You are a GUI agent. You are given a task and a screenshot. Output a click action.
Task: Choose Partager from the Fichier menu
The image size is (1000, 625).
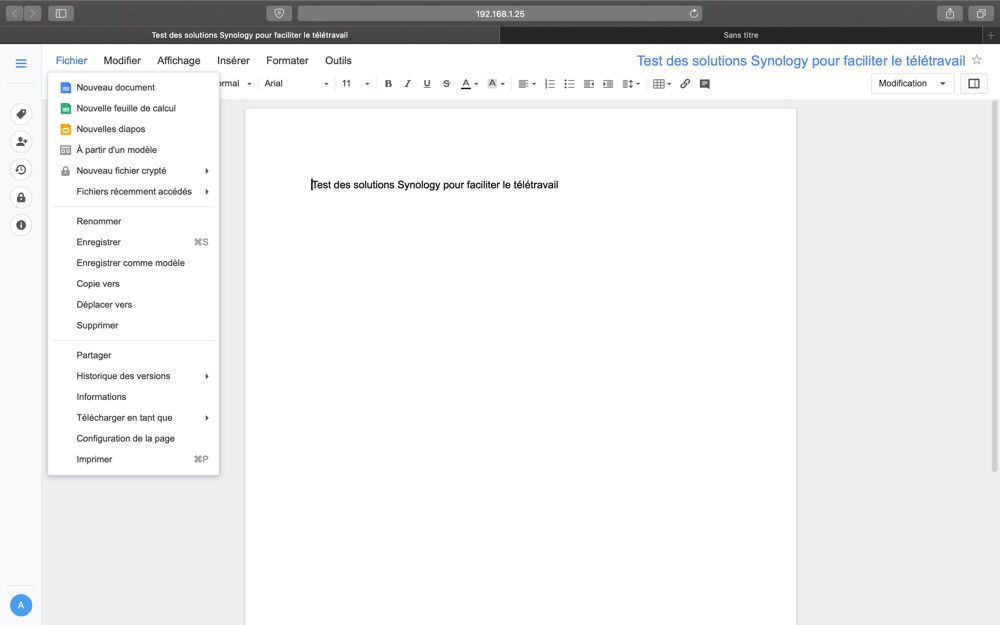click(x=133, y=355)
